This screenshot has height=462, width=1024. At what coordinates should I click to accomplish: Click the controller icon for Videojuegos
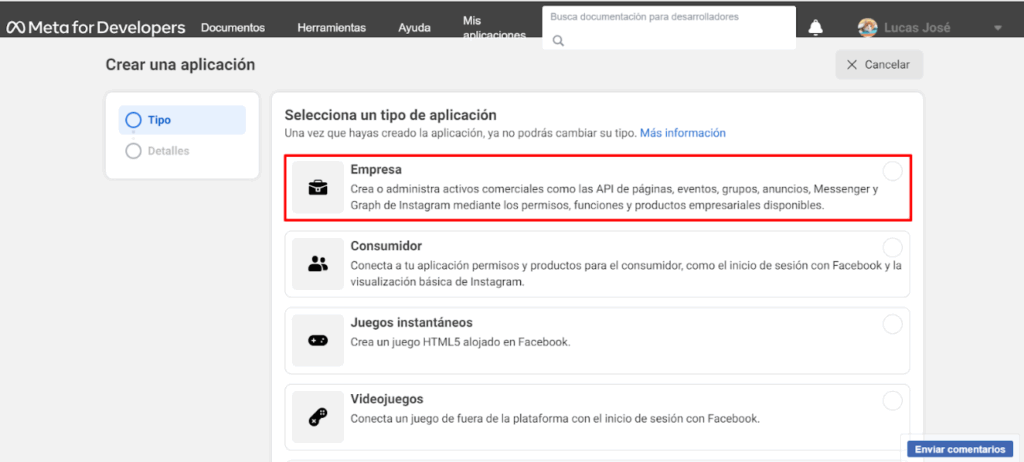click(x=318, y=416)
